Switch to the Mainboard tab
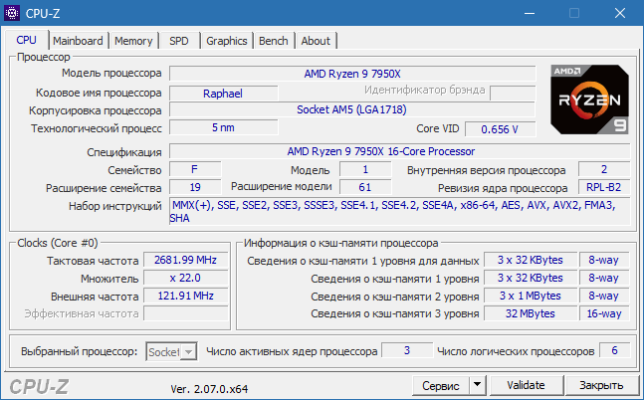The image size is (644, 400). coord(78,41)
